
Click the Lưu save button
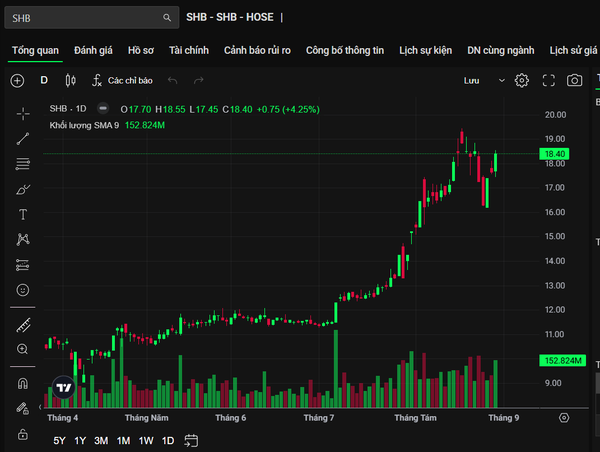(471, 80)
